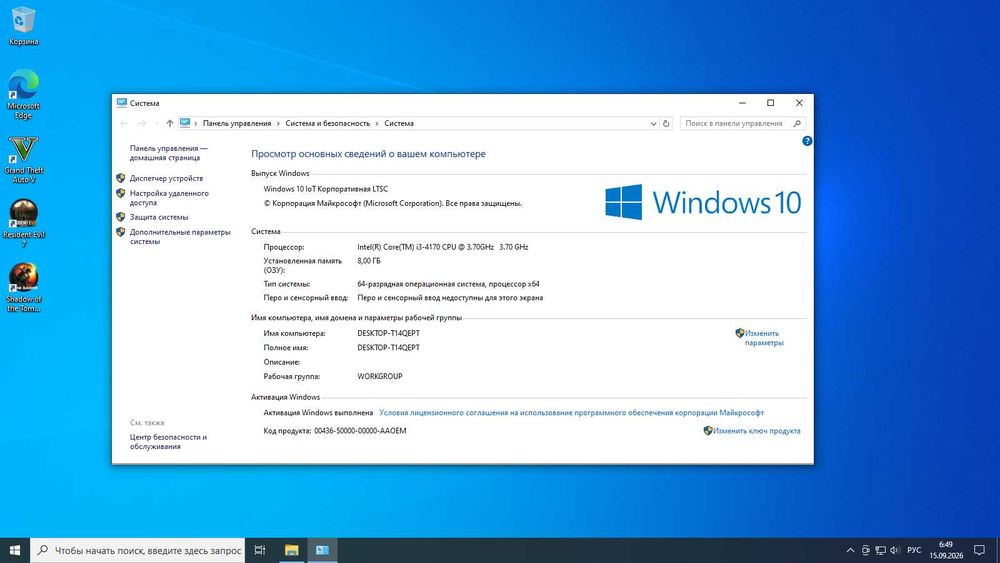Open Help with the blue question mark icon
This screenshot has height=563, width=1000.
pos(807,141)
